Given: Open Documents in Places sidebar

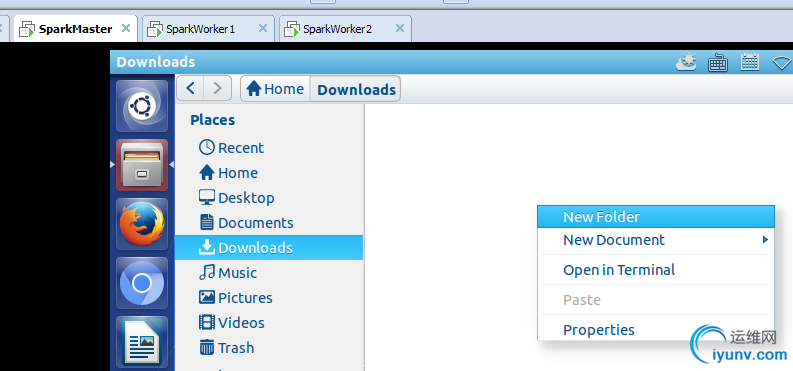Looking at the screenshot, I should pos(269,222).
